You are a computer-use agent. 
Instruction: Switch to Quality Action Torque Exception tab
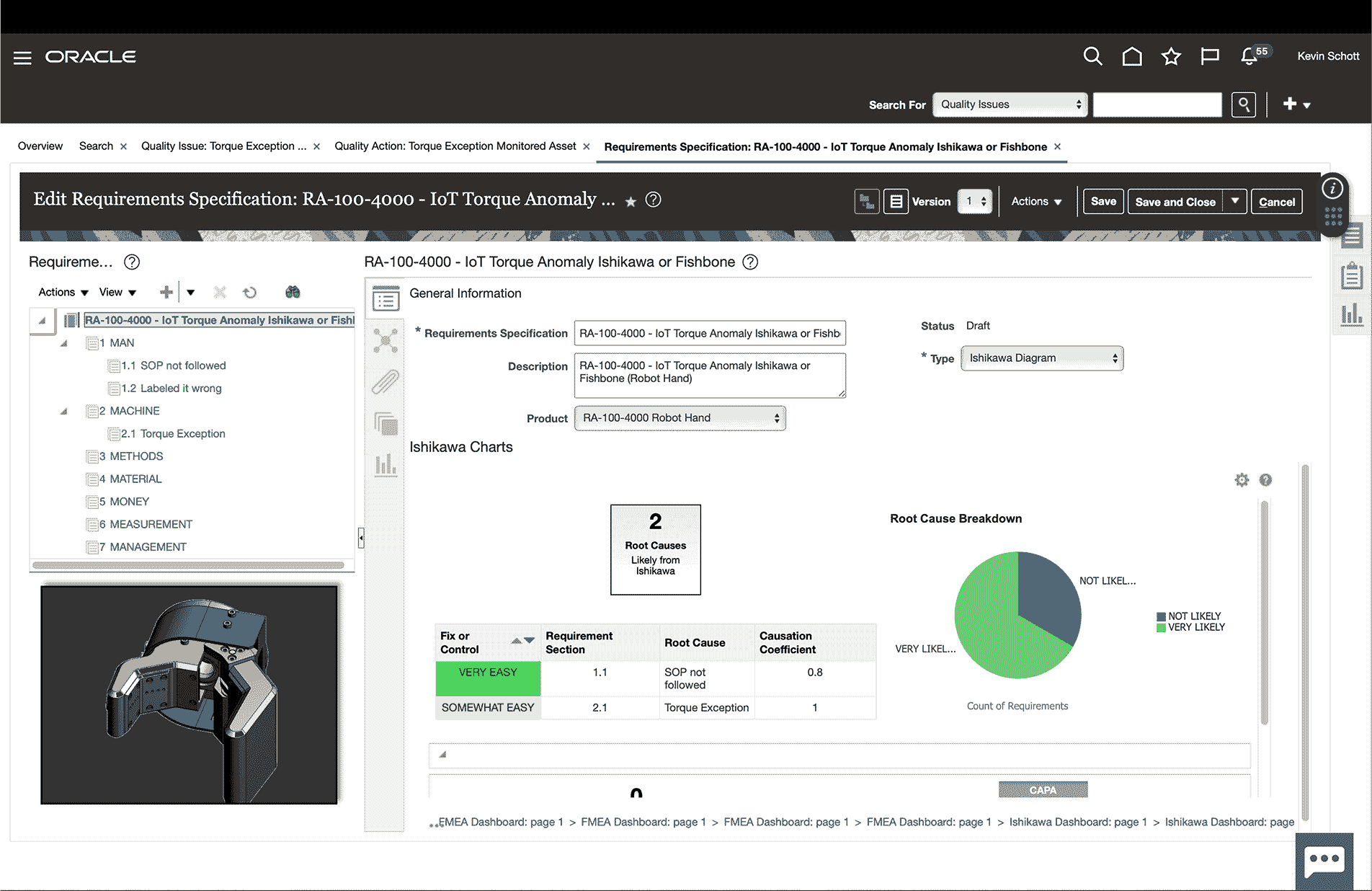pyautogui.click(x=455, y=146)
